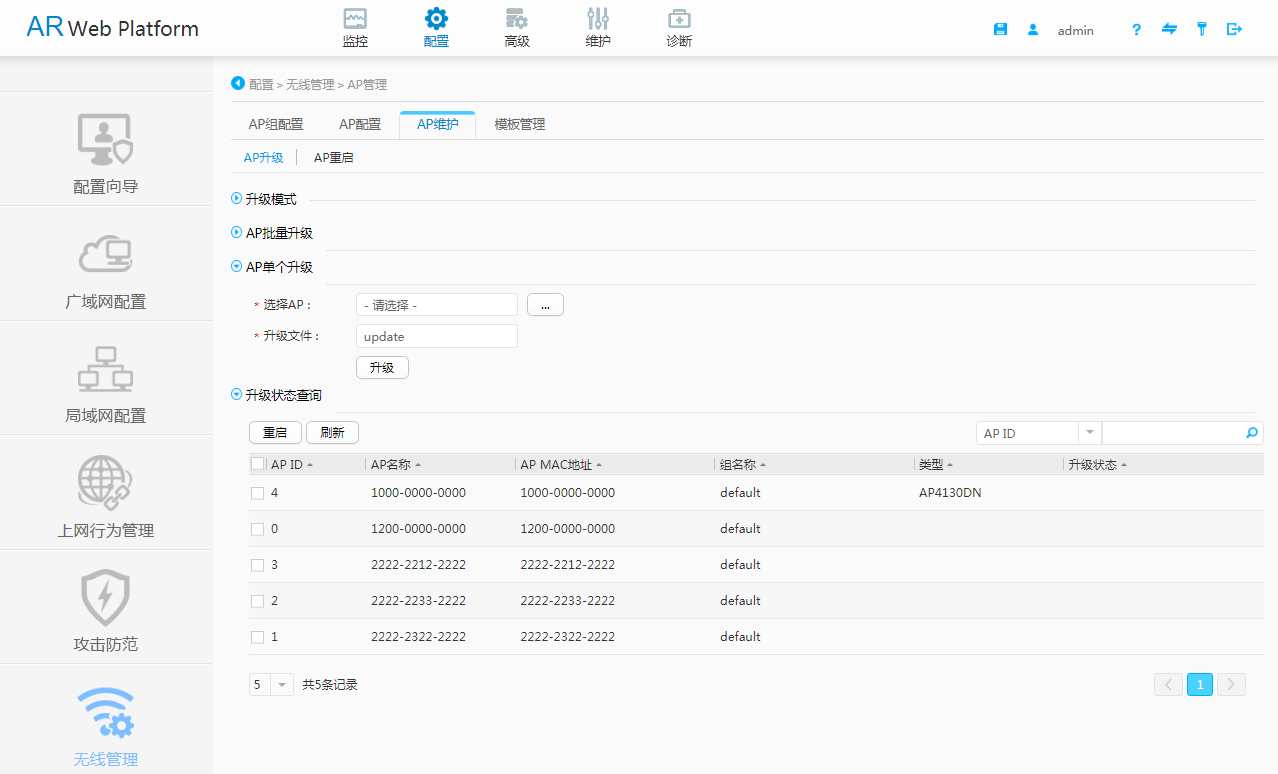Open the AP ID filter dropdown
The height and width of the screenshot is (774, 1278).
click(1089, 433)
